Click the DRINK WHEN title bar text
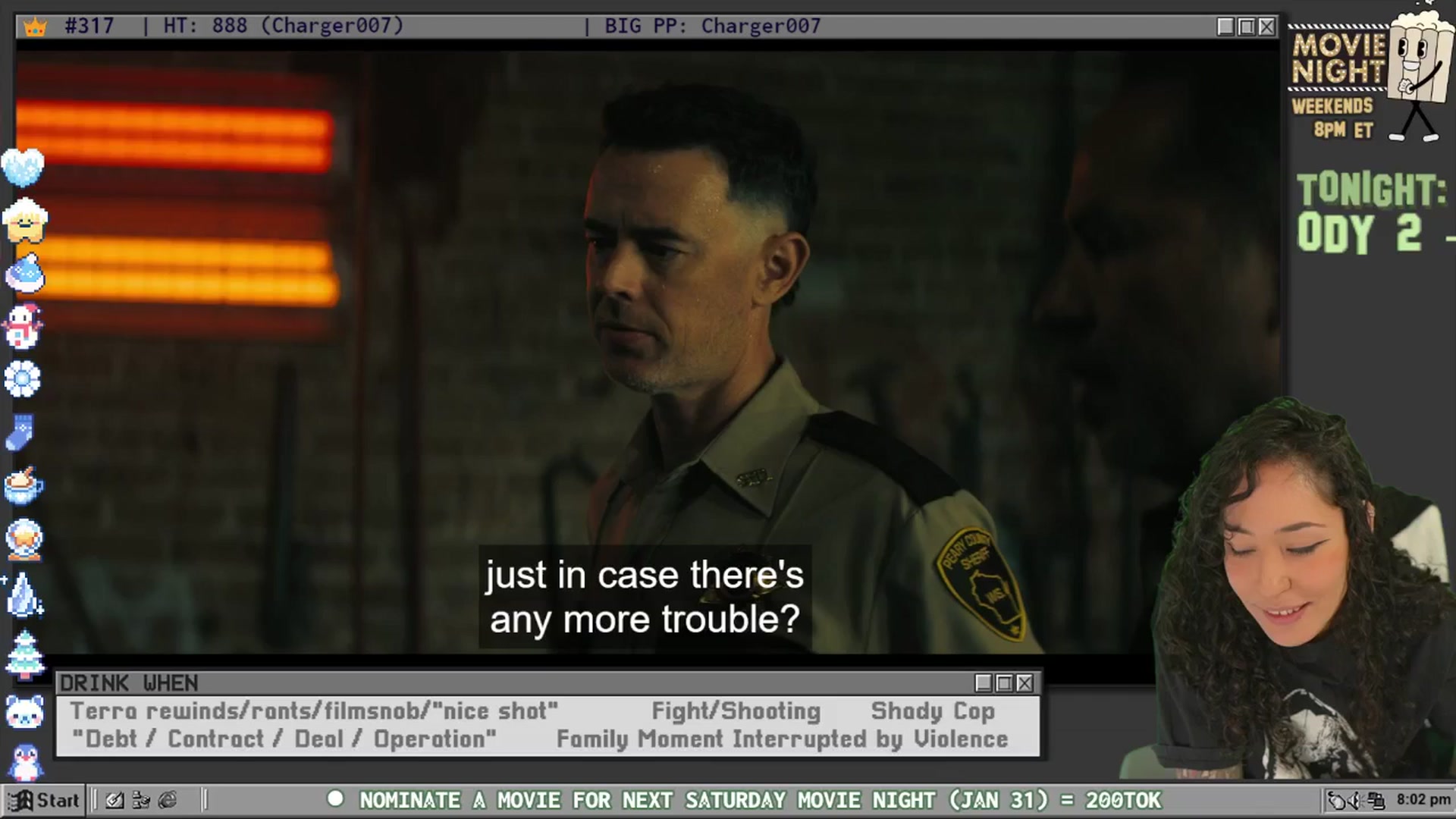Screen dimensions: 1456x819 tap(129, 683)
